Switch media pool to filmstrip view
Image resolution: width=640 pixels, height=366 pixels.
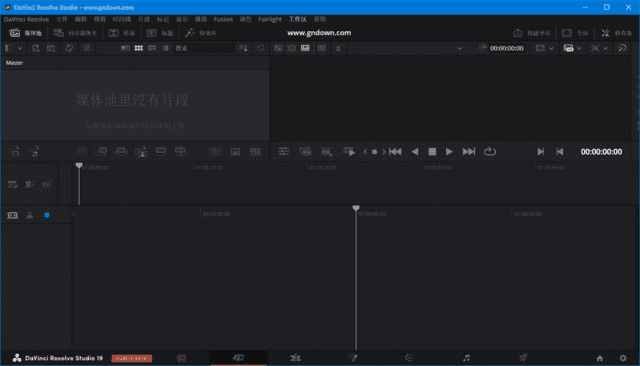pos(152,48)
